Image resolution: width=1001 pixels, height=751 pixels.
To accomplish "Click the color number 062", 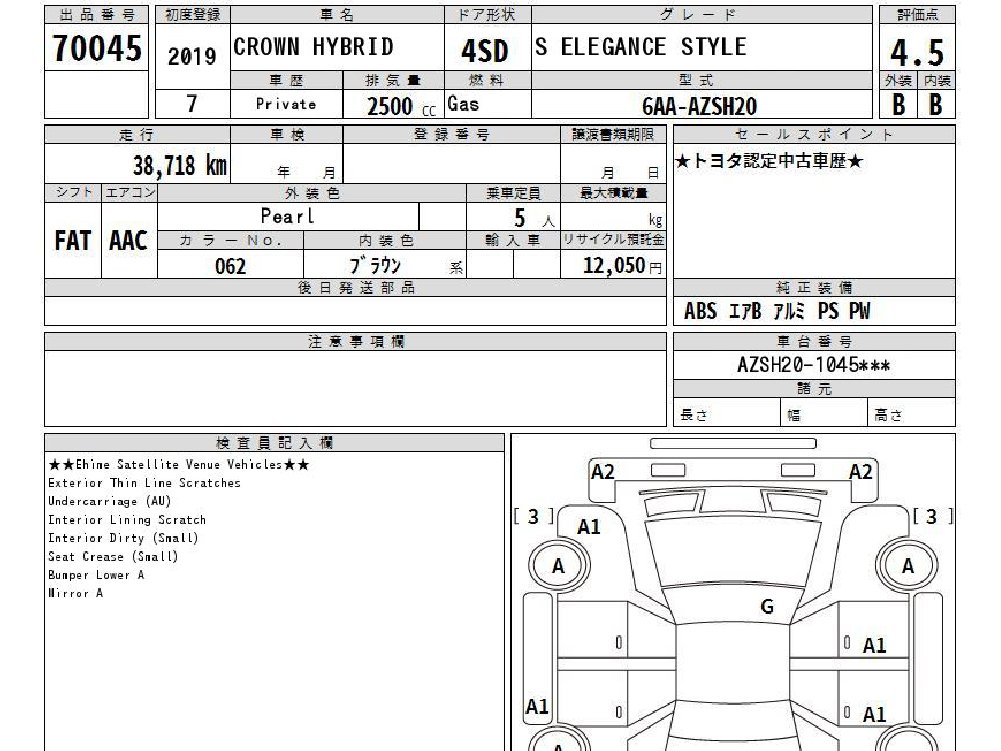I will point(230,266).
